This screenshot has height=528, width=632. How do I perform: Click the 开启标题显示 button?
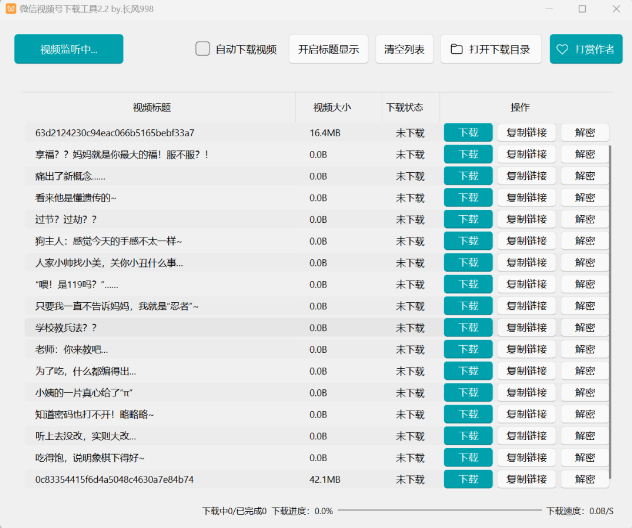point(328,49)
